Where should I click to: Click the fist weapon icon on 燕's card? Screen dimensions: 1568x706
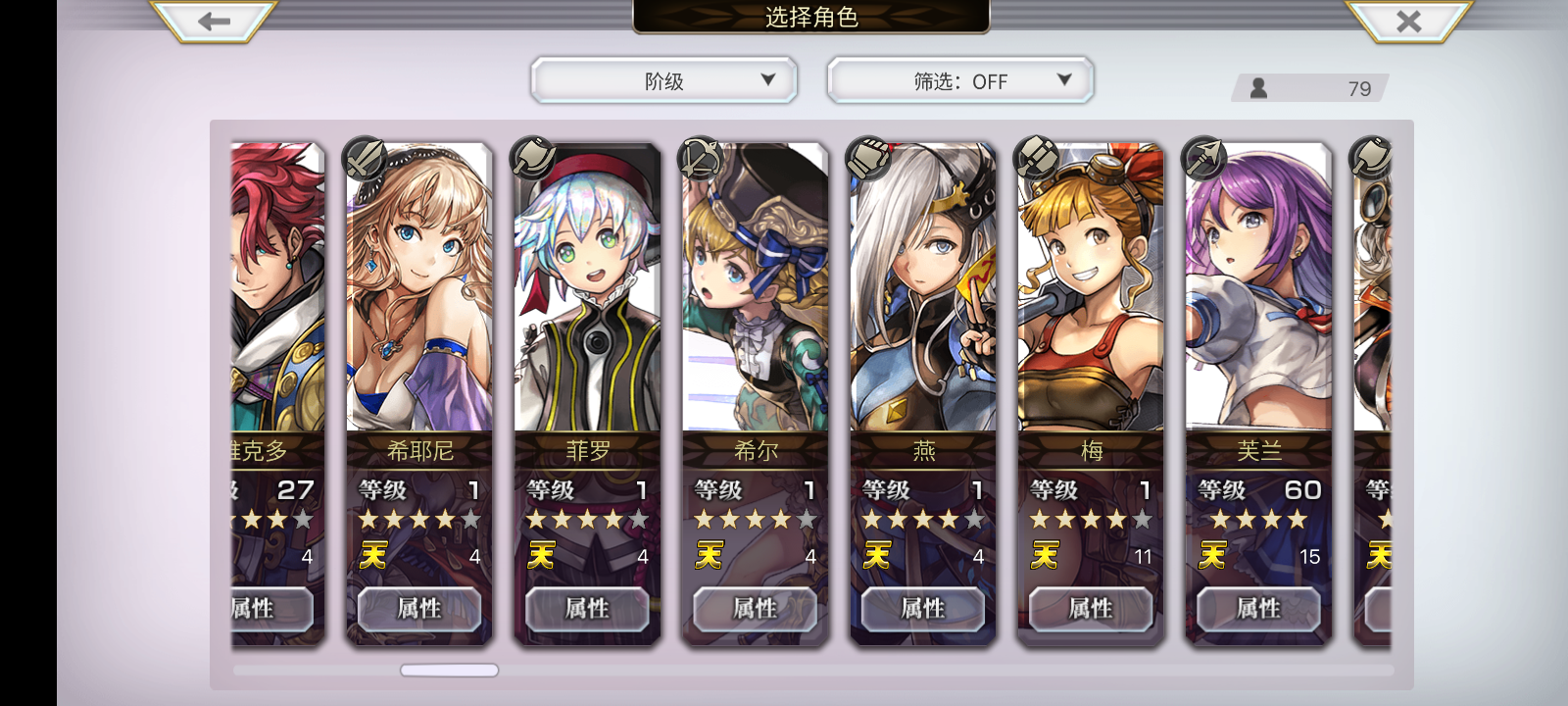click(868, 158)
